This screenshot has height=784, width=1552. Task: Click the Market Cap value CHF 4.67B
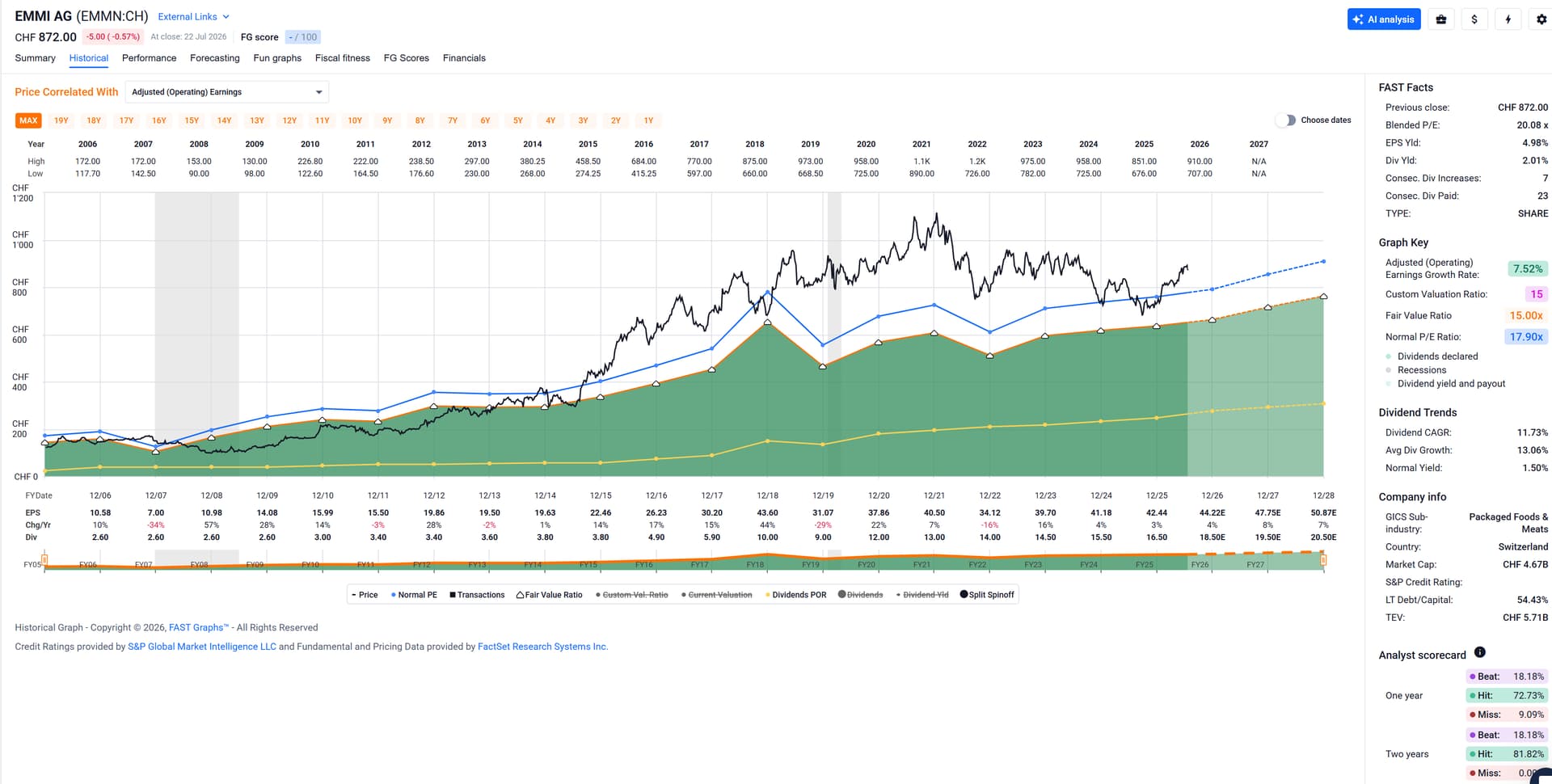1525,565
